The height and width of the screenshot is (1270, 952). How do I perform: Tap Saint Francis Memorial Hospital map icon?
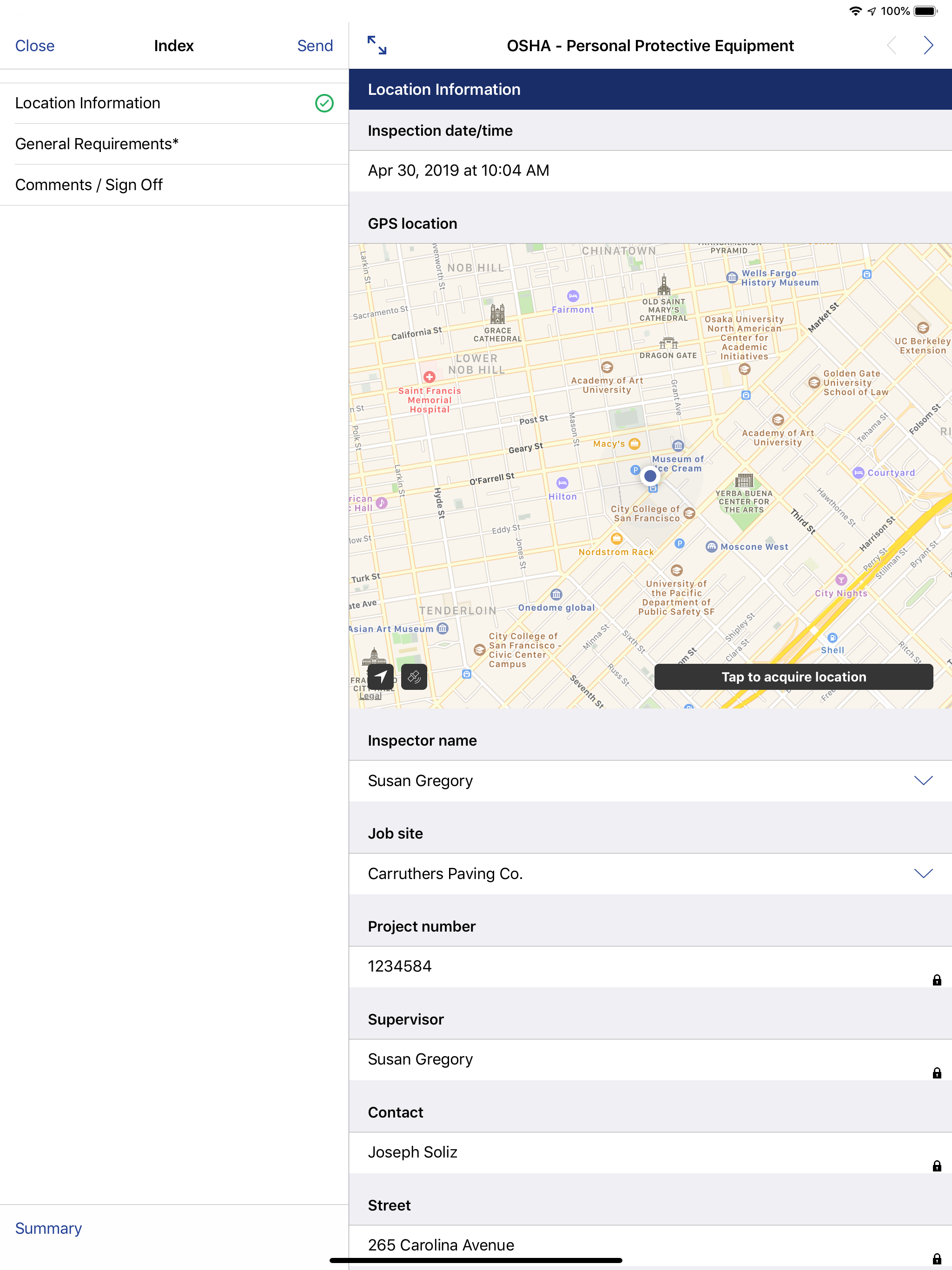click(430, 377)
